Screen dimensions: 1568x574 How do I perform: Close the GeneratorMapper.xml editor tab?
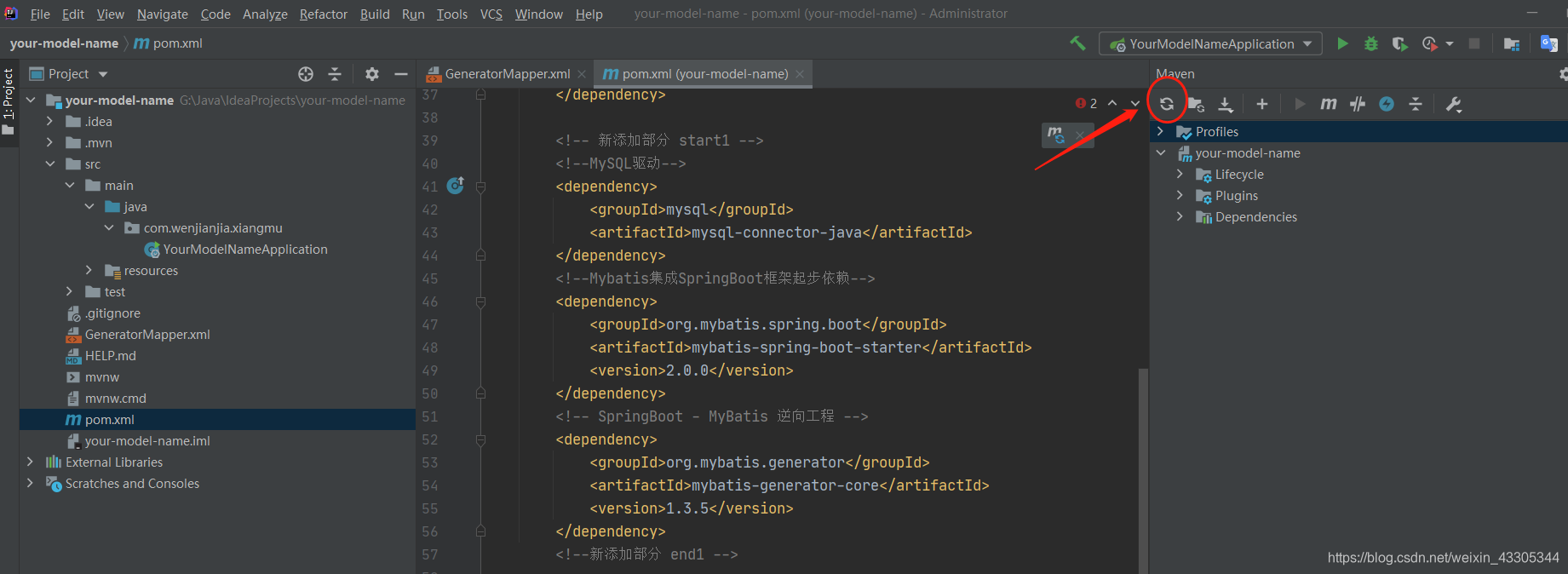582,74
